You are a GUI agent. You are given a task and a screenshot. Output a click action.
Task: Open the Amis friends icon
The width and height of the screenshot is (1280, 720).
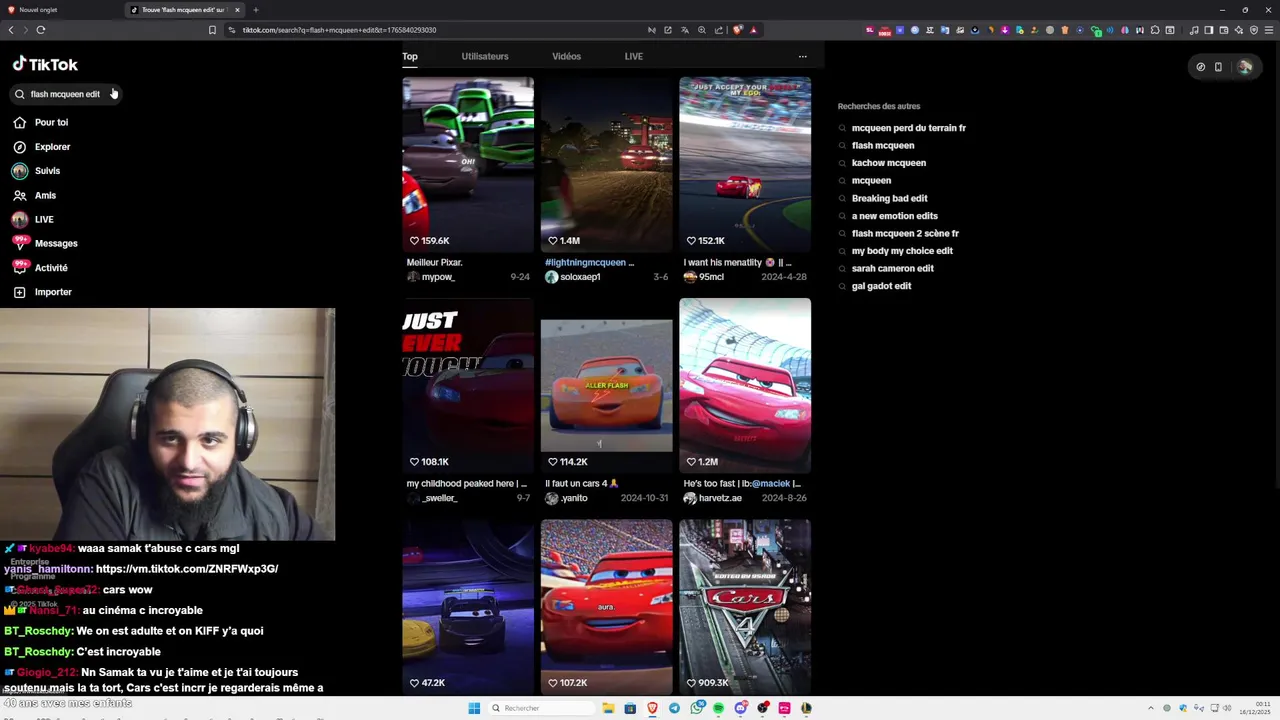[19, 195]
